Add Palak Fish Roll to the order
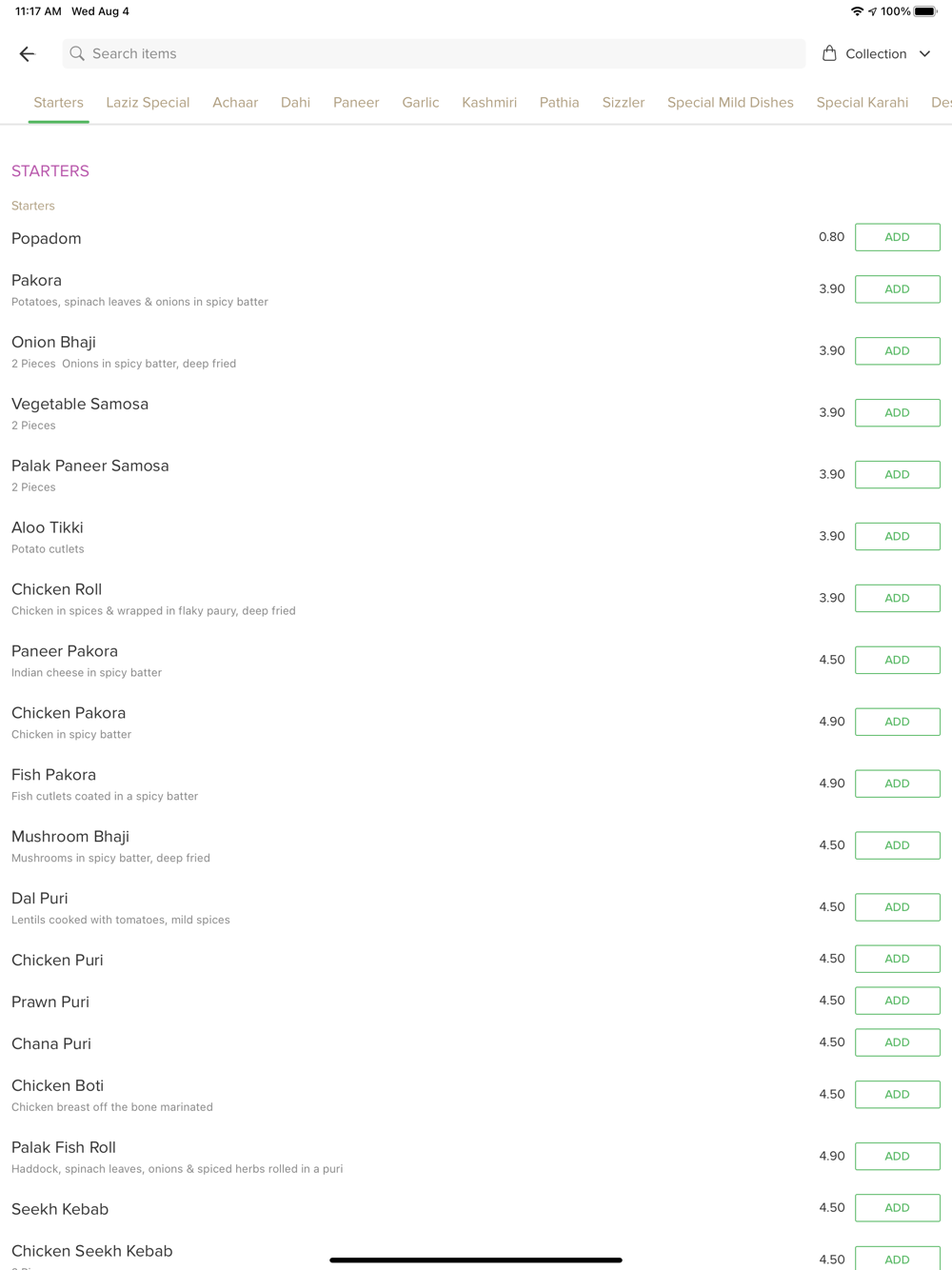The width and height of the screenshot is (952, 1270). pos(898,1156)
